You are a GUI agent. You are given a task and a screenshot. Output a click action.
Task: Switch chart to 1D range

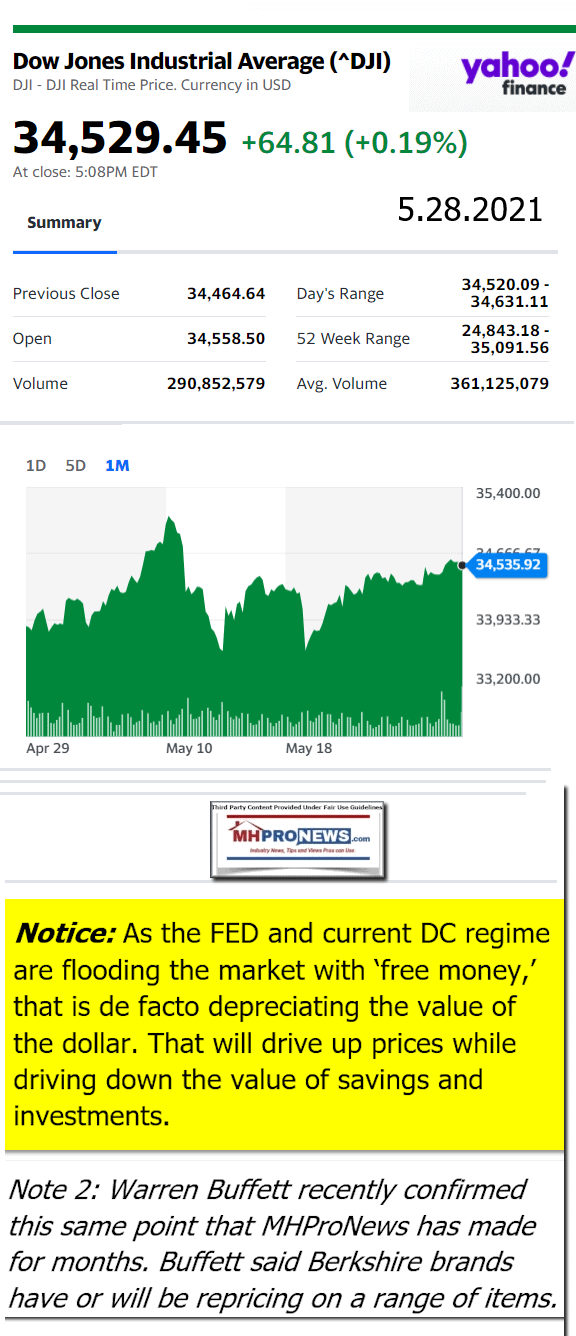click(36, 465)
